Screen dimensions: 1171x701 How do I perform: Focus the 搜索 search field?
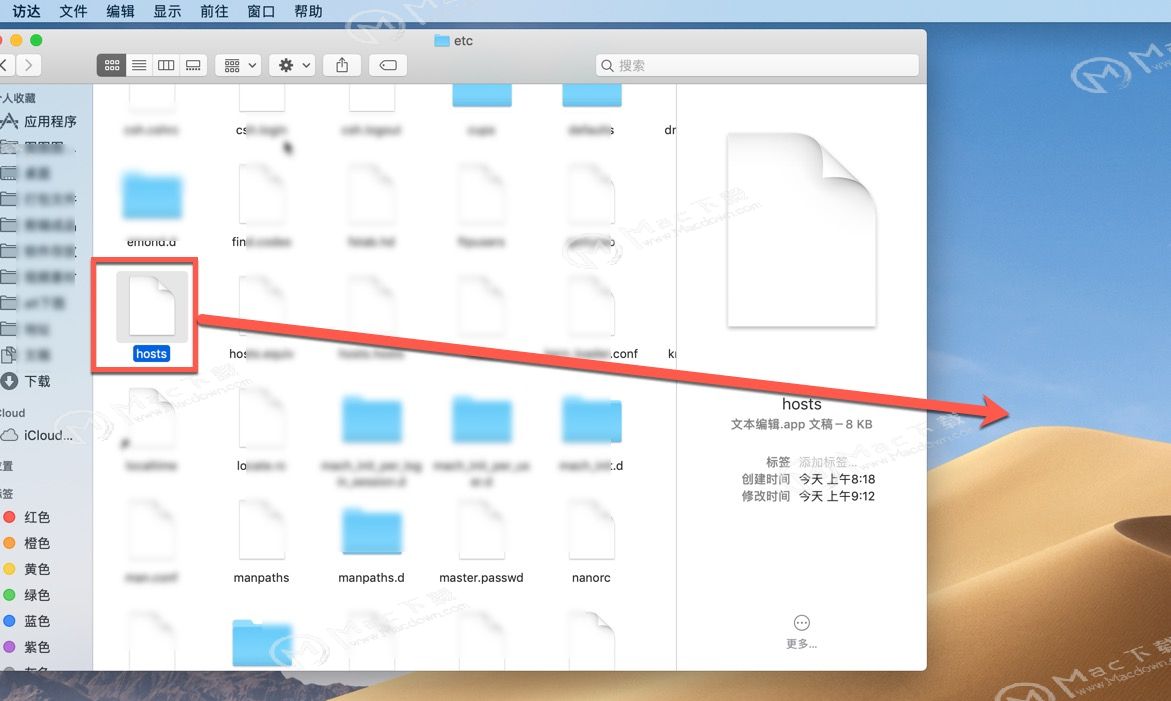point(757,65)
